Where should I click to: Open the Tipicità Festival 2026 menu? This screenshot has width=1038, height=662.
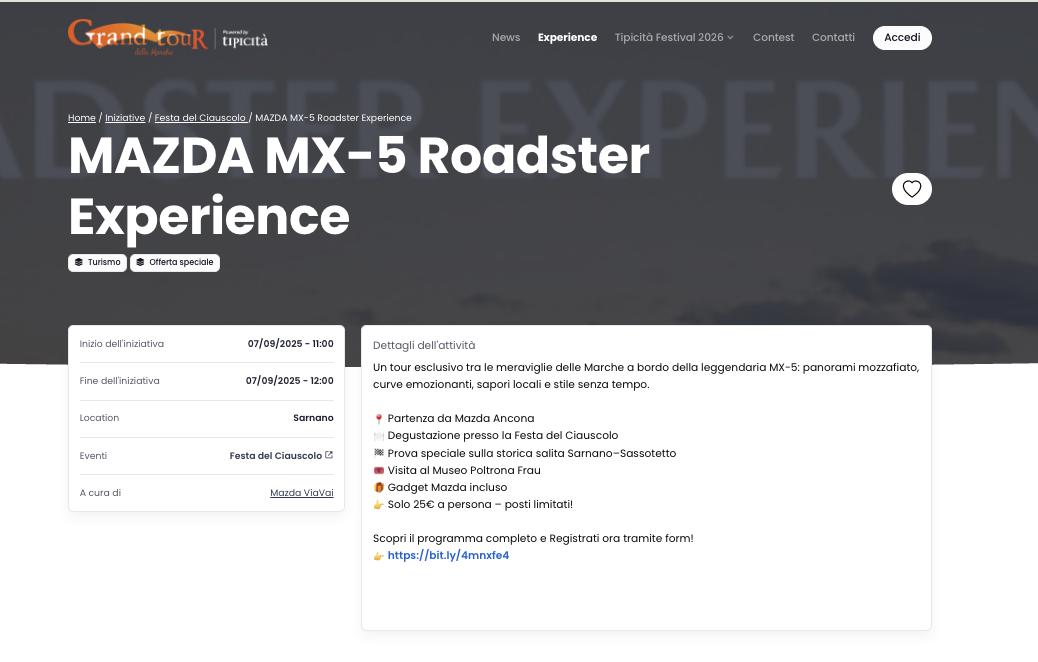click(674, 38)
